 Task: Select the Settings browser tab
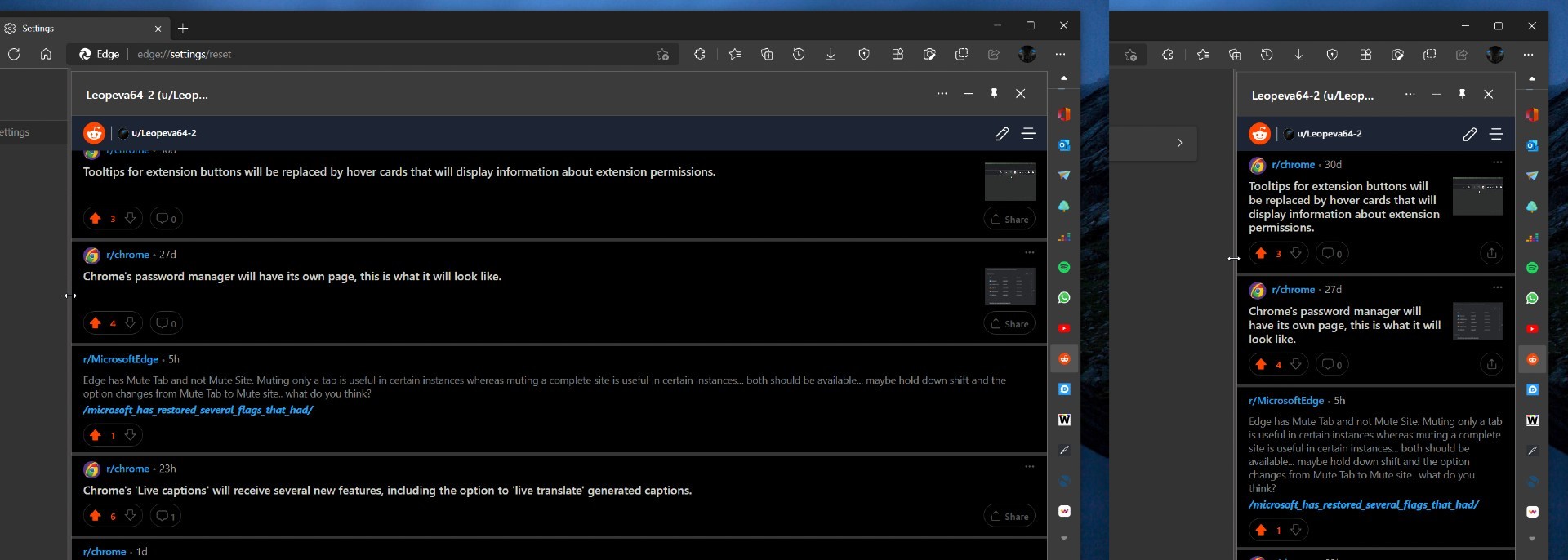pyautogui.click(x=82, y=28)
